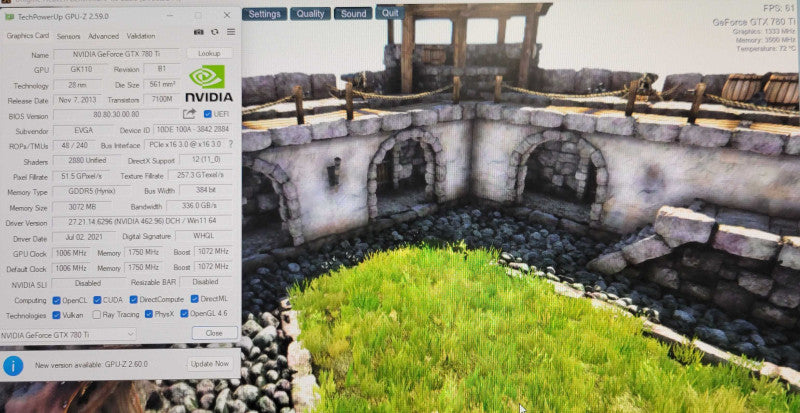The height and width of the screenshot is (413, 800).
Task: Toggle the UEFI checkbox
Action: point(207,114)
